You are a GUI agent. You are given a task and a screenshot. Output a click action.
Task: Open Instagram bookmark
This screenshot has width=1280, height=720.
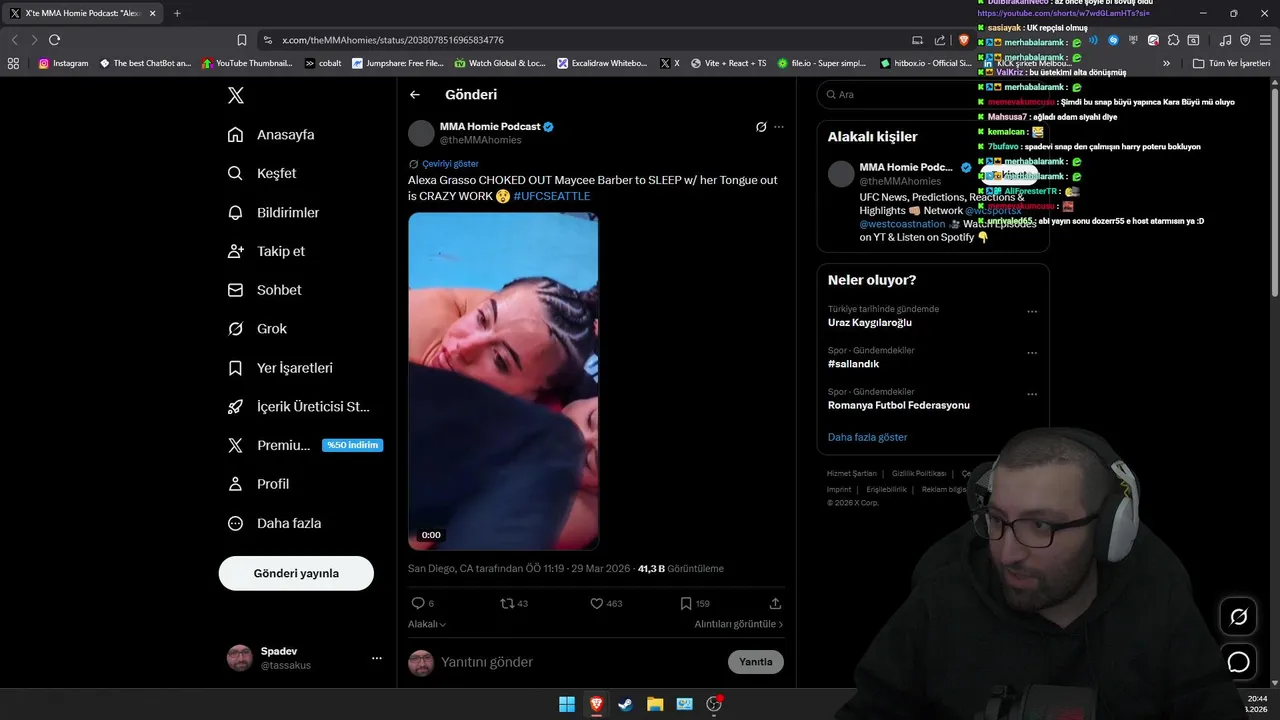(64, 63)
